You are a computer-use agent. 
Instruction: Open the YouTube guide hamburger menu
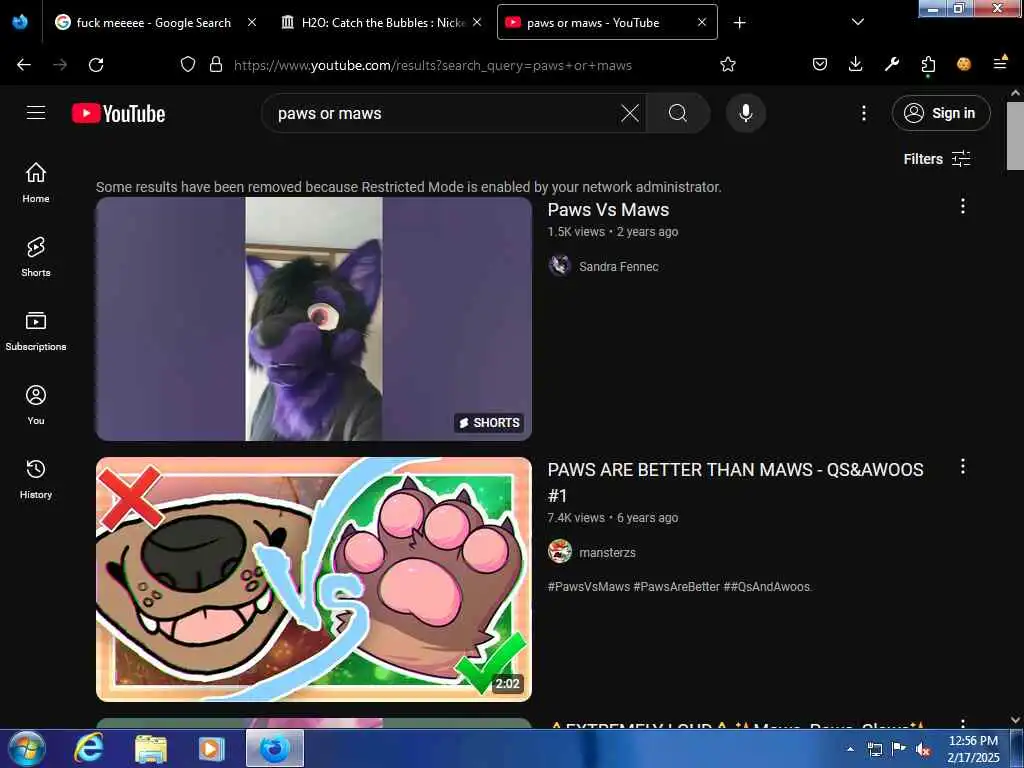pos(36,113)
